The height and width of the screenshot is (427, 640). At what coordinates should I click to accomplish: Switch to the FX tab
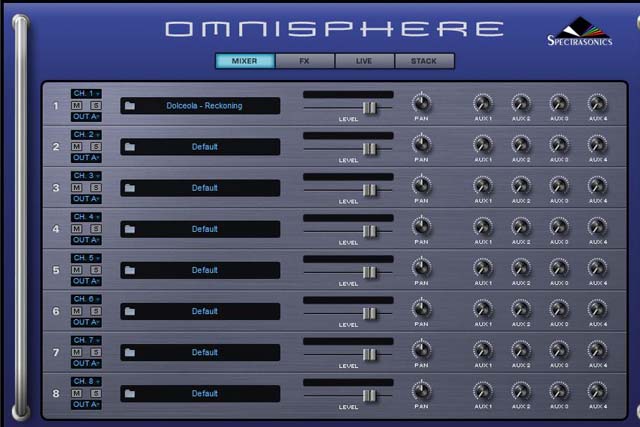[x=304, y=61]
